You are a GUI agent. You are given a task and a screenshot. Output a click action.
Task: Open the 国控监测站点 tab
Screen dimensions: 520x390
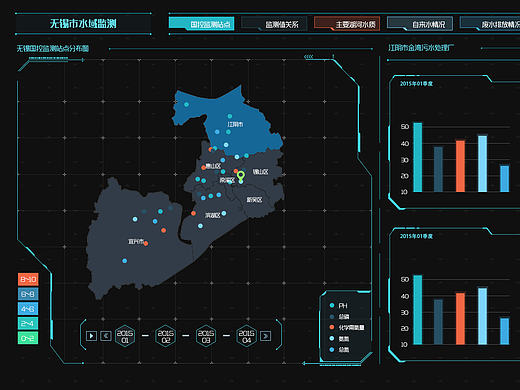click(202, 24)
